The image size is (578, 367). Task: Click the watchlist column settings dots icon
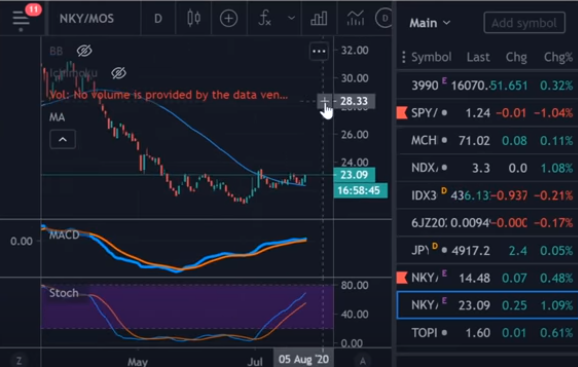coord(404,57)
